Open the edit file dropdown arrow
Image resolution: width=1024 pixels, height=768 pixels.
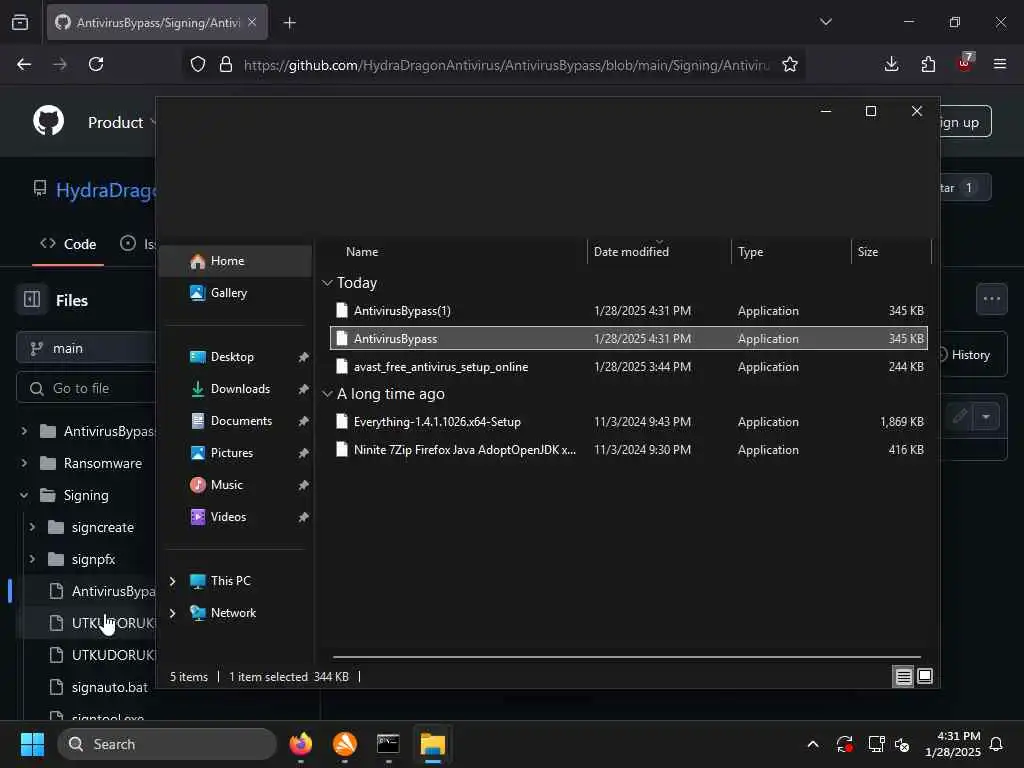coord(986,417)
